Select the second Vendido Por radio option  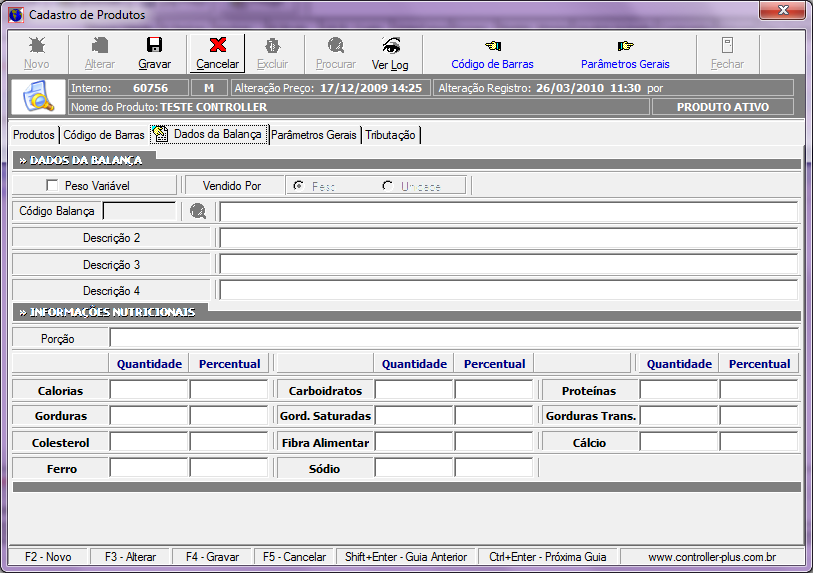click(387, 185)
